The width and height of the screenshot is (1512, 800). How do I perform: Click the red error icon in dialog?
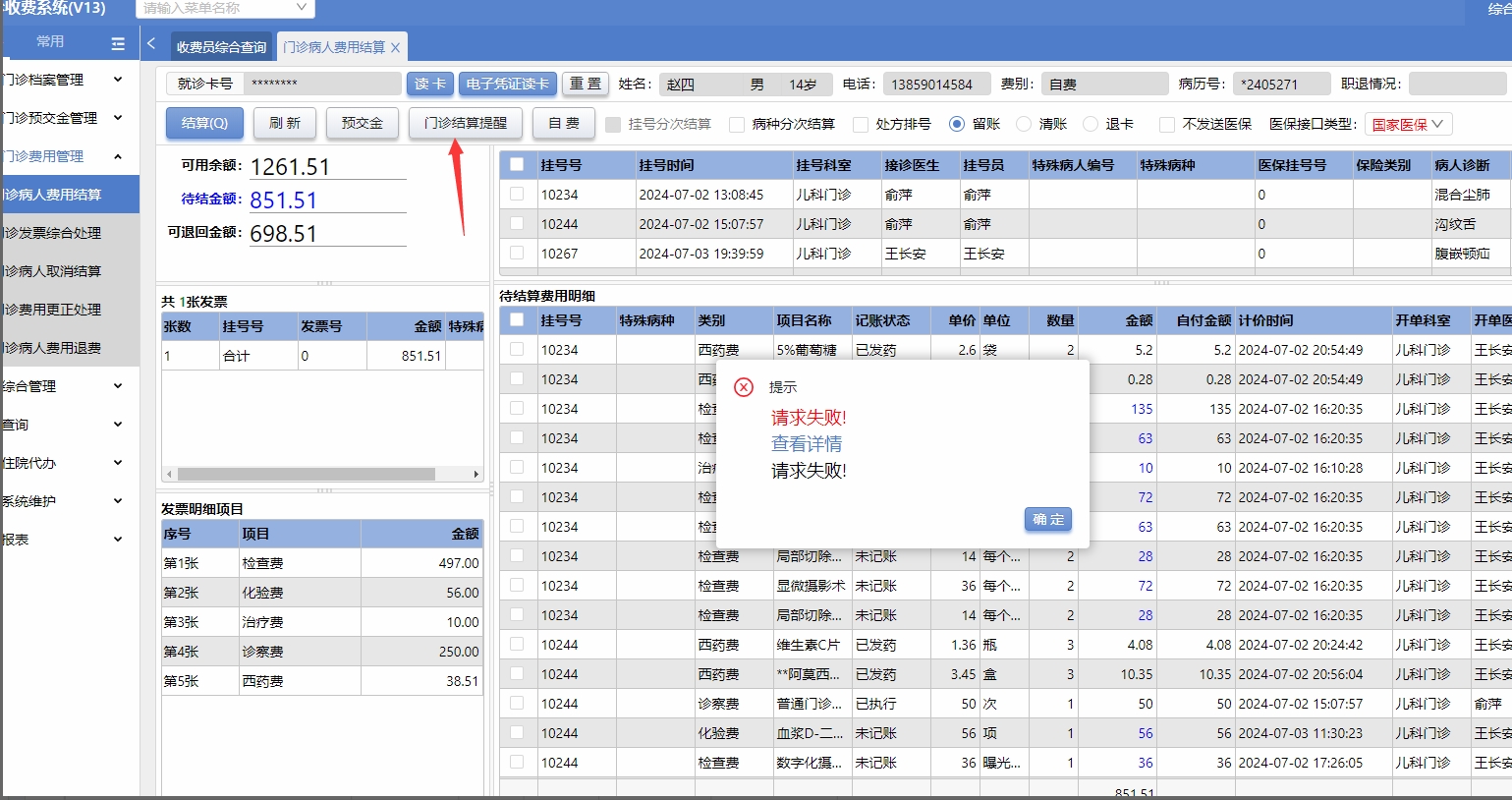tap(744, 387)
